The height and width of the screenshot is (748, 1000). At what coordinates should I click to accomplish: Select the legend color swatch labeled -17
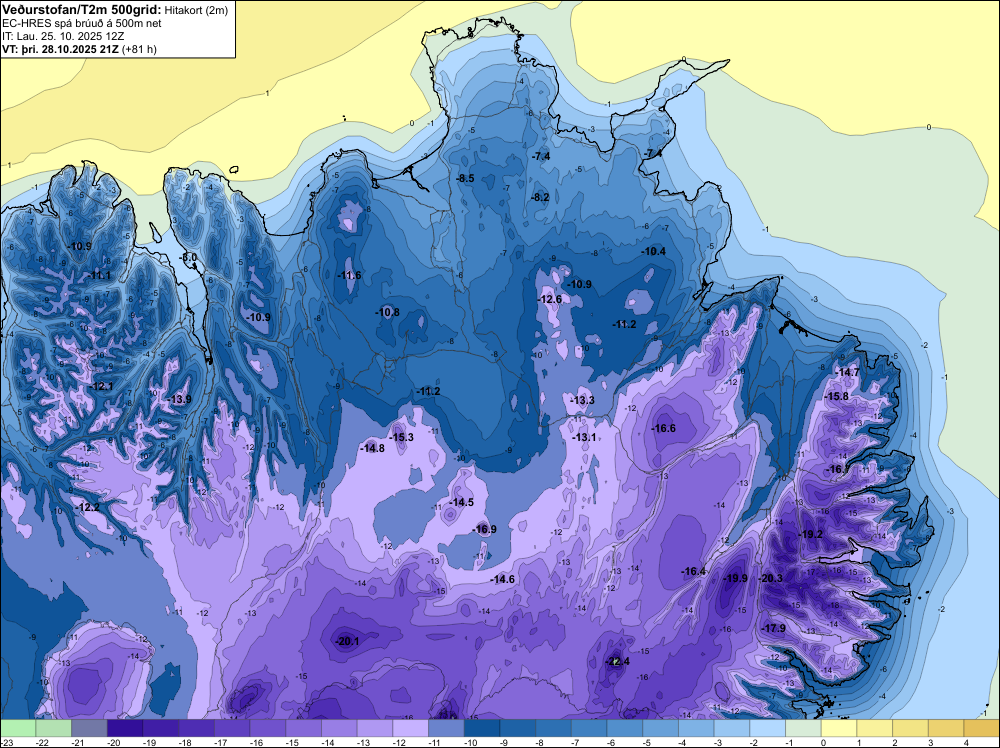(x=232, y=728)
